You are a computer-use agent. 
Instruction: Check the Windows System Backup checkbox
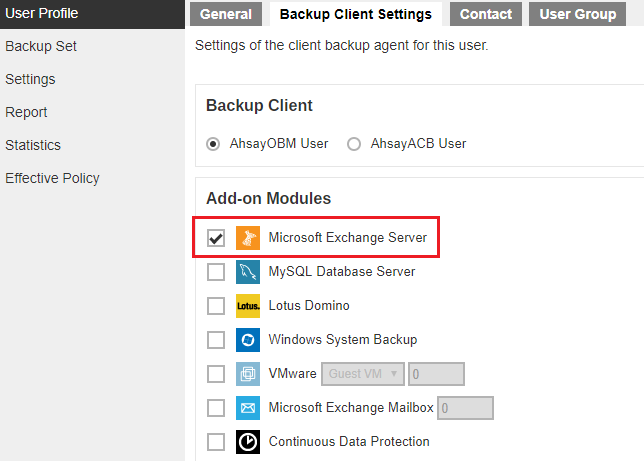(x=216, y=340)
